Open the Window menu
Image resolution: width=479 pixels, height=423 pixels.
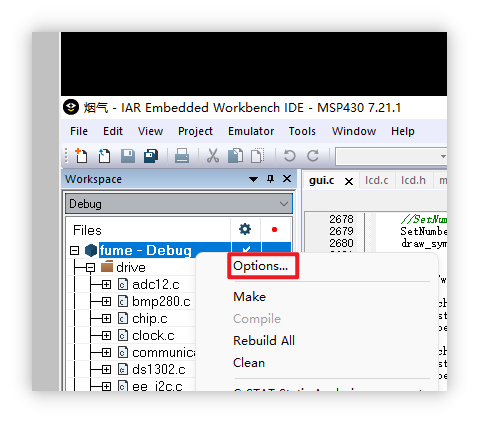[x=354, y=131]
